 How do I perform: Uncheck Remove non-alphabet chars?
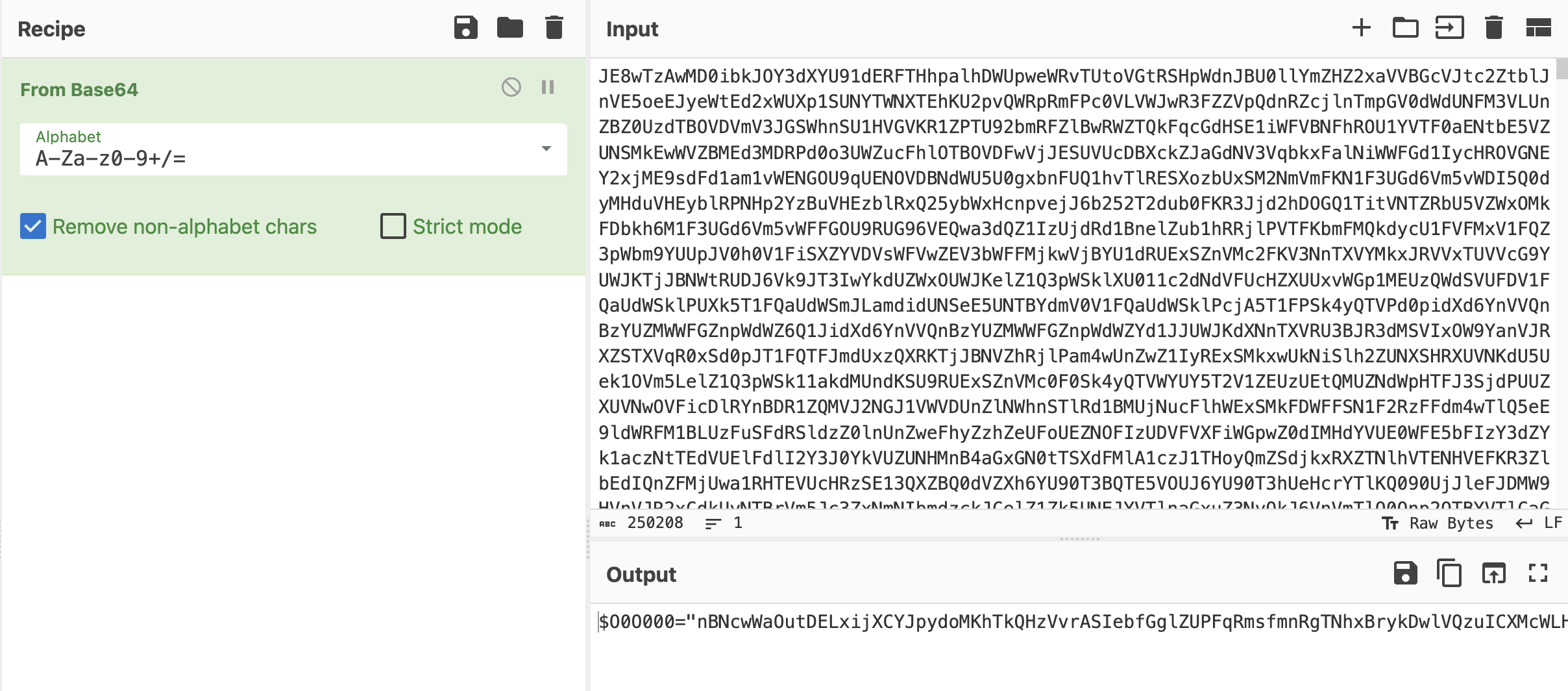tap(33, 227)
